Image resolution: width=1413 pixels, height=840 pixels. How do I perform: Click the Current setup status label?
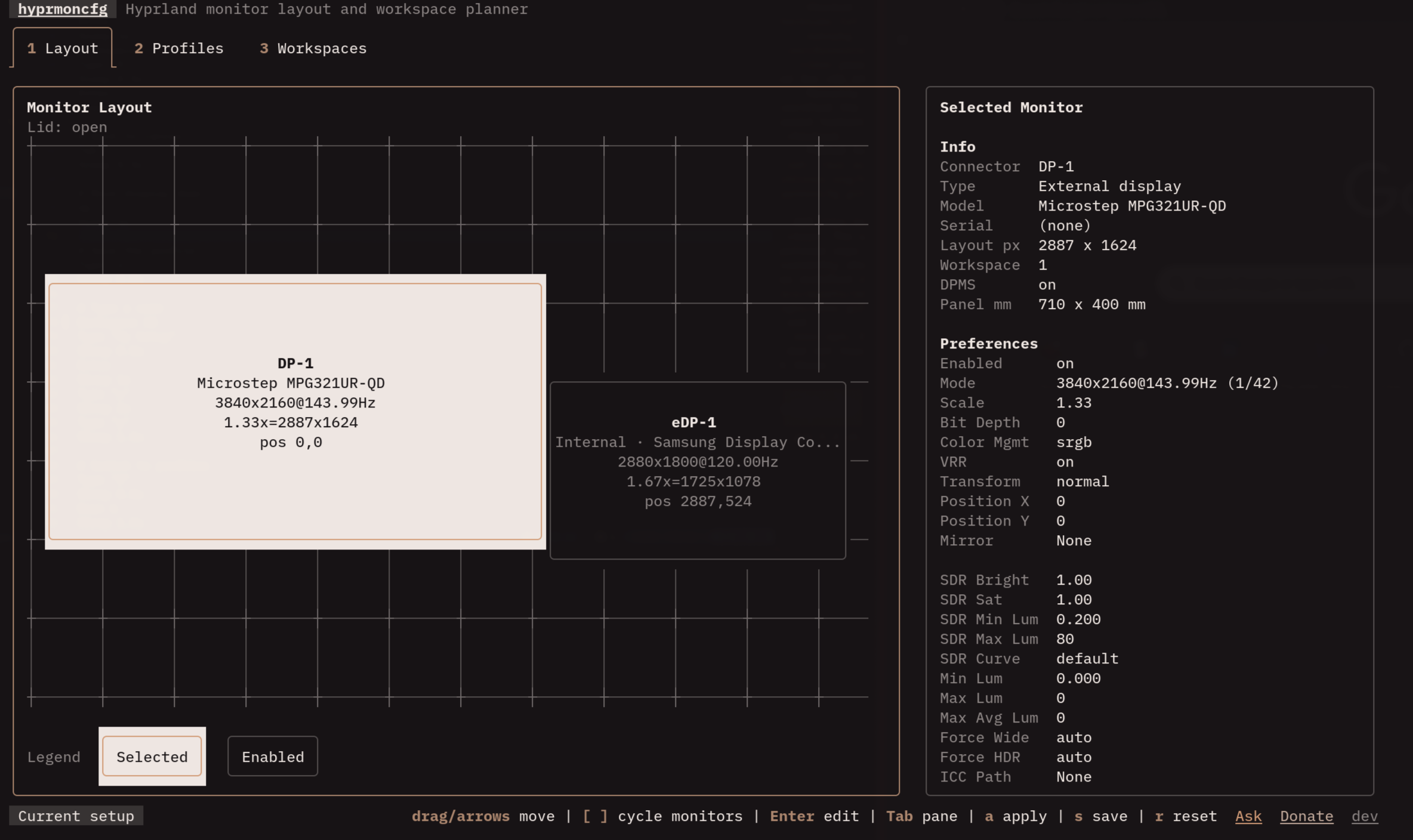(76, 816)
